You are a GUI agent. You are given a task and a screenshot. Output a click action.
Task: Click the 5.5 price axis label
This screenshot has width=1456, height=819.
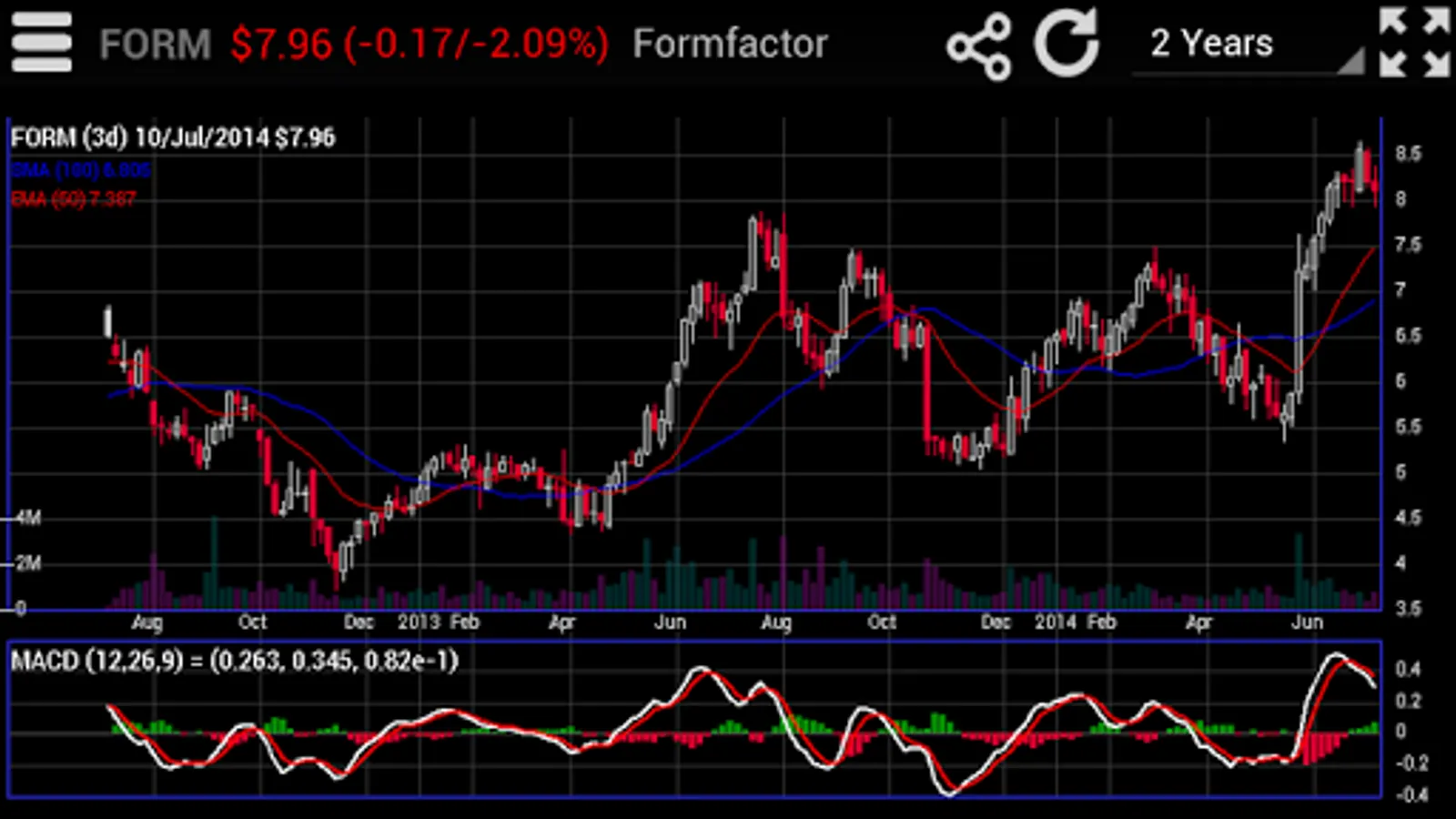tap(1408, 427)
